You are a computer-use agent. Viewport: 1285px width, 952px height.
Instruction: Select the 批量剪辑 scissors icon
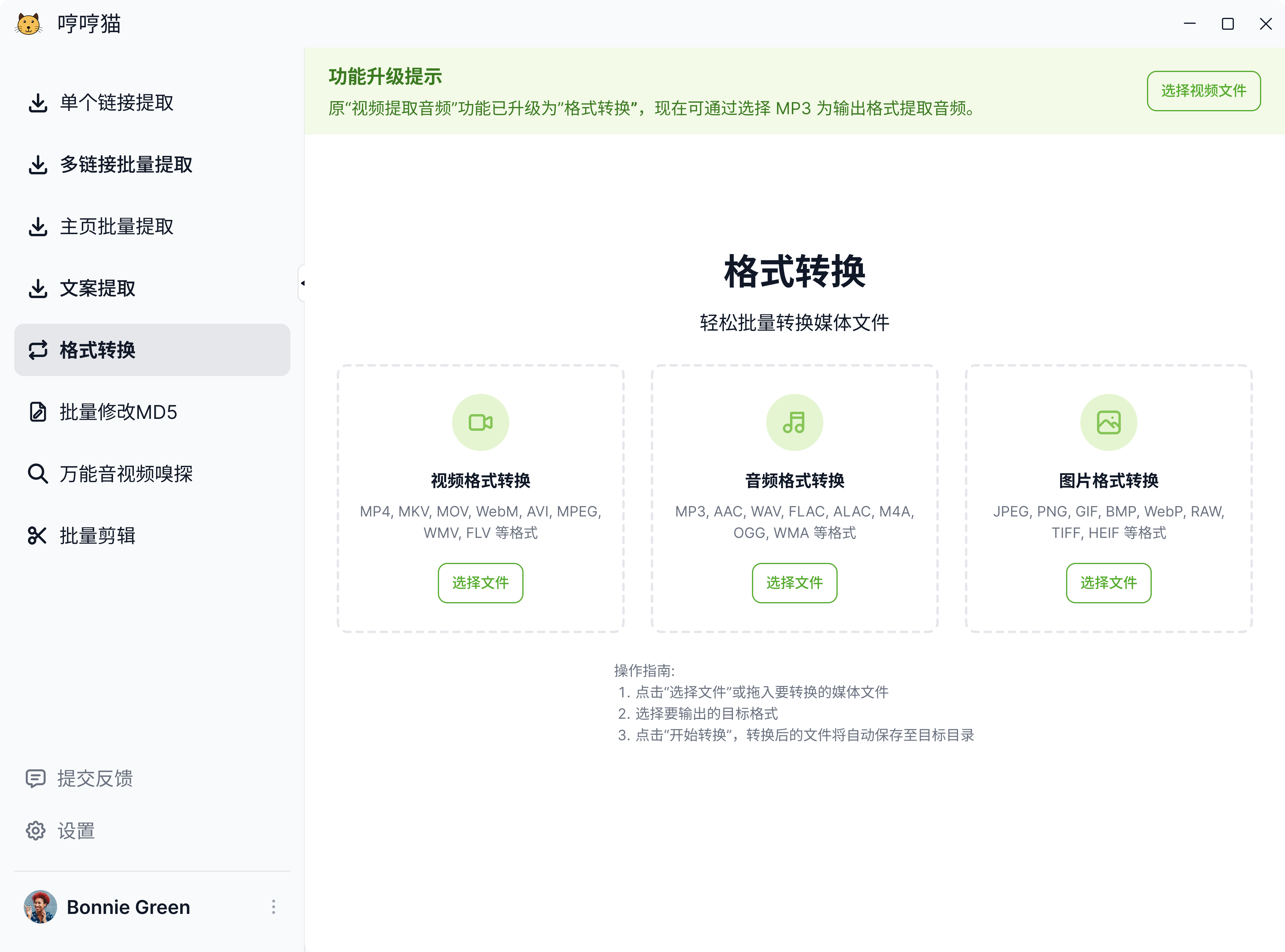coord(37,536)
